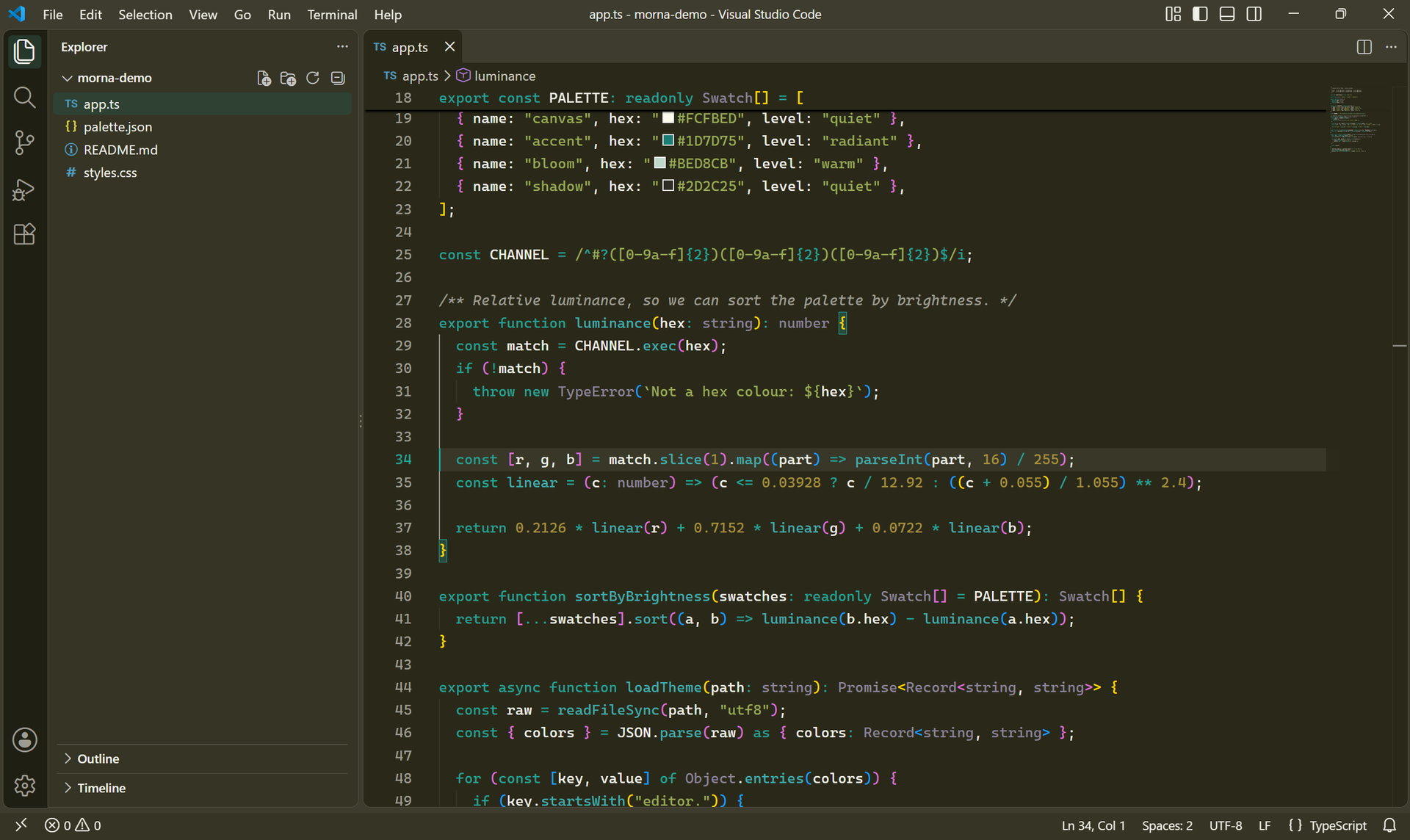Toggle the bottom panel

click(x=1227, y=14)
